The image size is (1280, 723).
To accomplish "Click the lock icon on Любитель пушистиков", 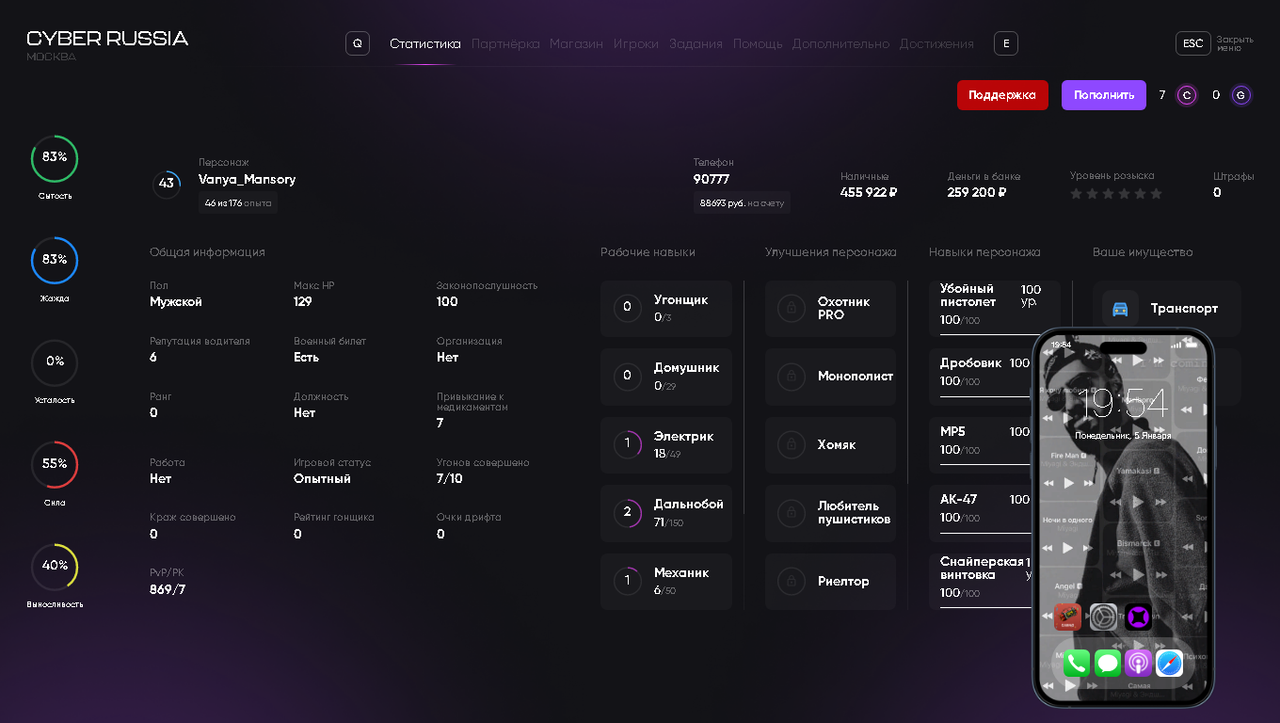I will (792, 512).
